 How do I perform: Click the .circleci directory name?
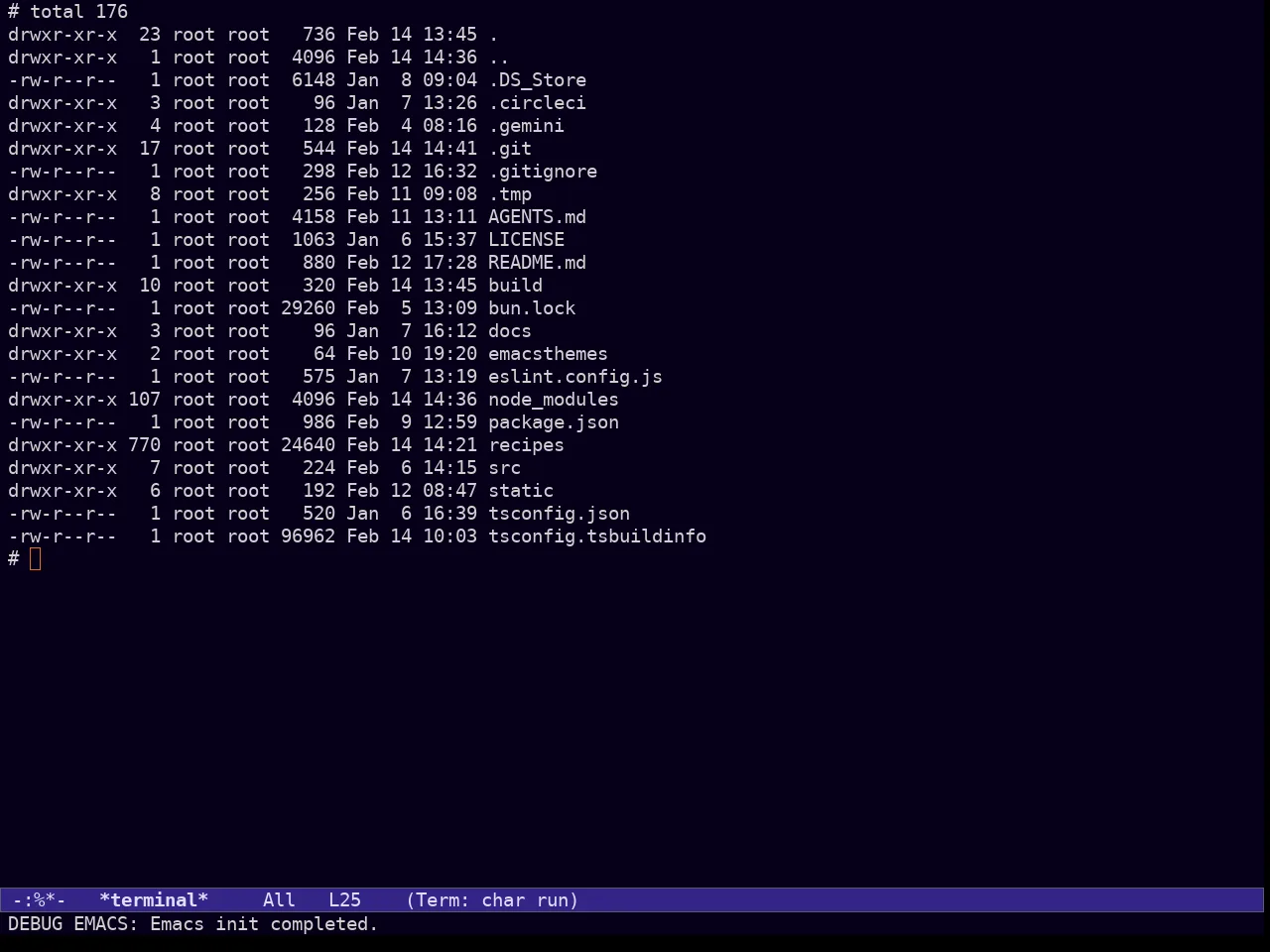(537, 103)
